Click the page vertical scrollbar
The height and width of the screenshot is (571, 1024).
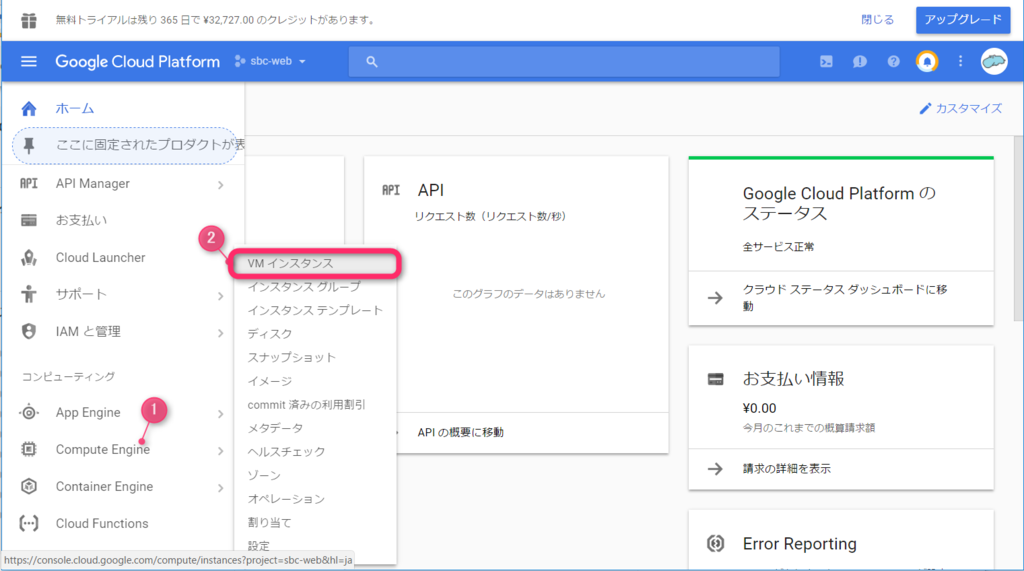(x=1018, y=229)
